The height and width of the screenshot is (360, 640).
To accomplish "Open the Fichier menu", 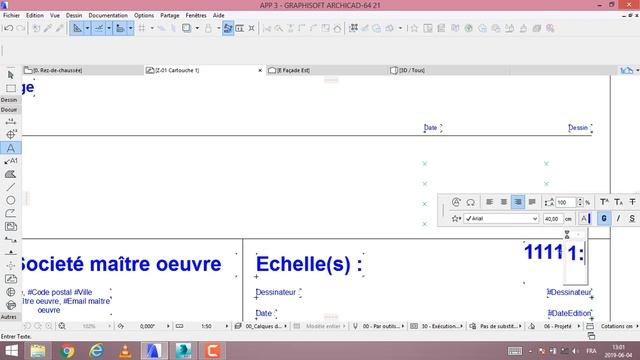I will click(11, 16).
